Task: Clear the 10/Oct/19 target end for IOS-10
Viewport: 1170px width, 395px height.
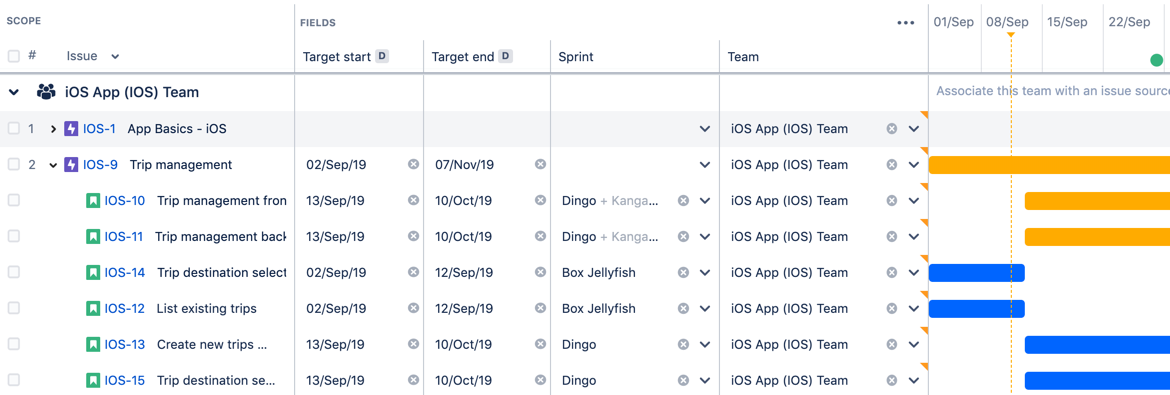Action: (540, 200)
